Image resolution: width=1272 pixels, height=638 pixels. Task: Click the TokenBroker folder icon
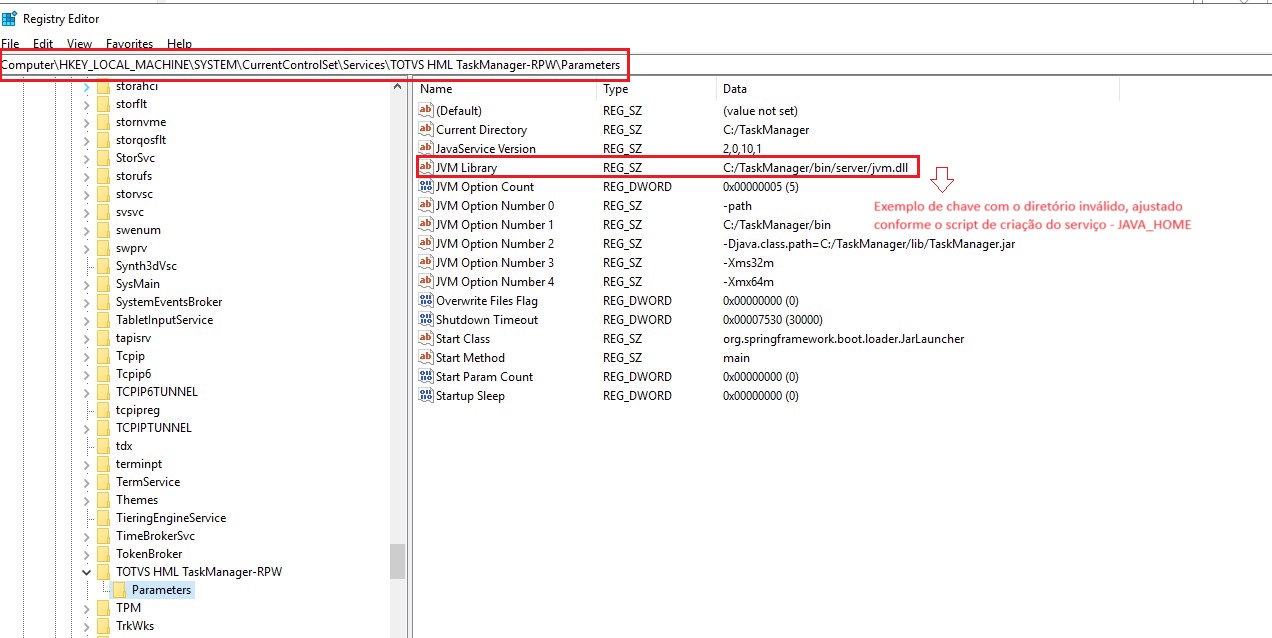pos(102,554)
